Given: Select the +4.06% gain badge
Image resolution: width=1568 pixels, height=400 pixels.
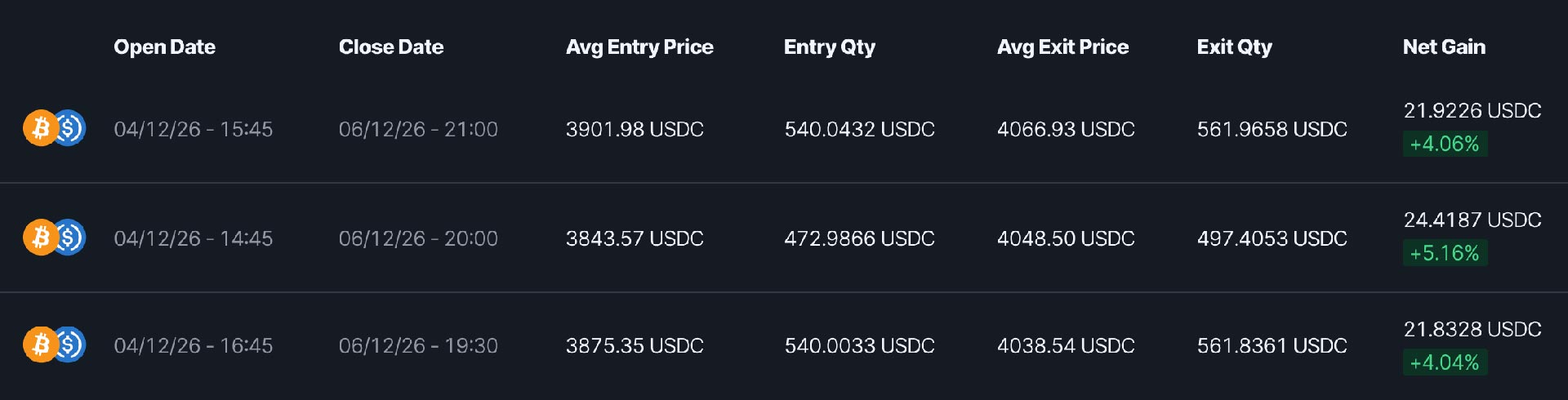Looking at the screenshot, I should (x=1445, y=144).
